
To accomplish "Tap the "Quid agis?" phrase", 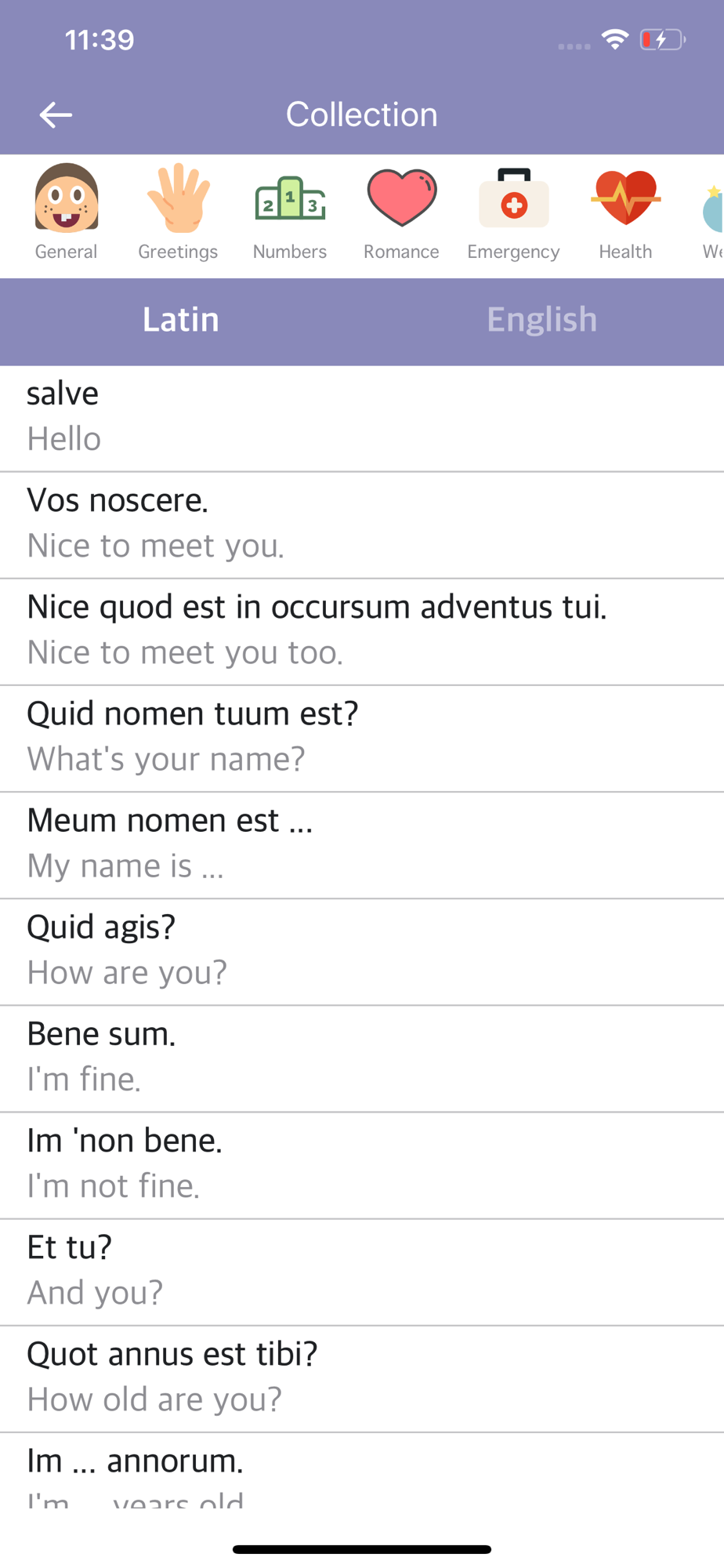I will pyautogui.click(x=362, y=950).
